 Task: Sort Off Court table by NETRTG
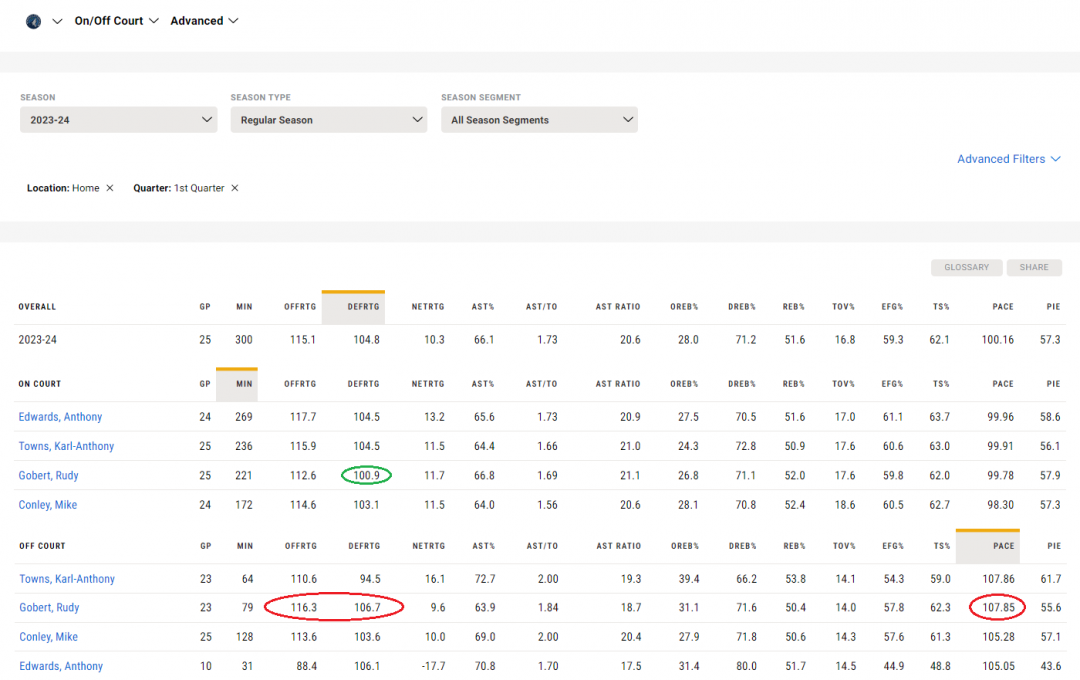[x=428, y=546]
